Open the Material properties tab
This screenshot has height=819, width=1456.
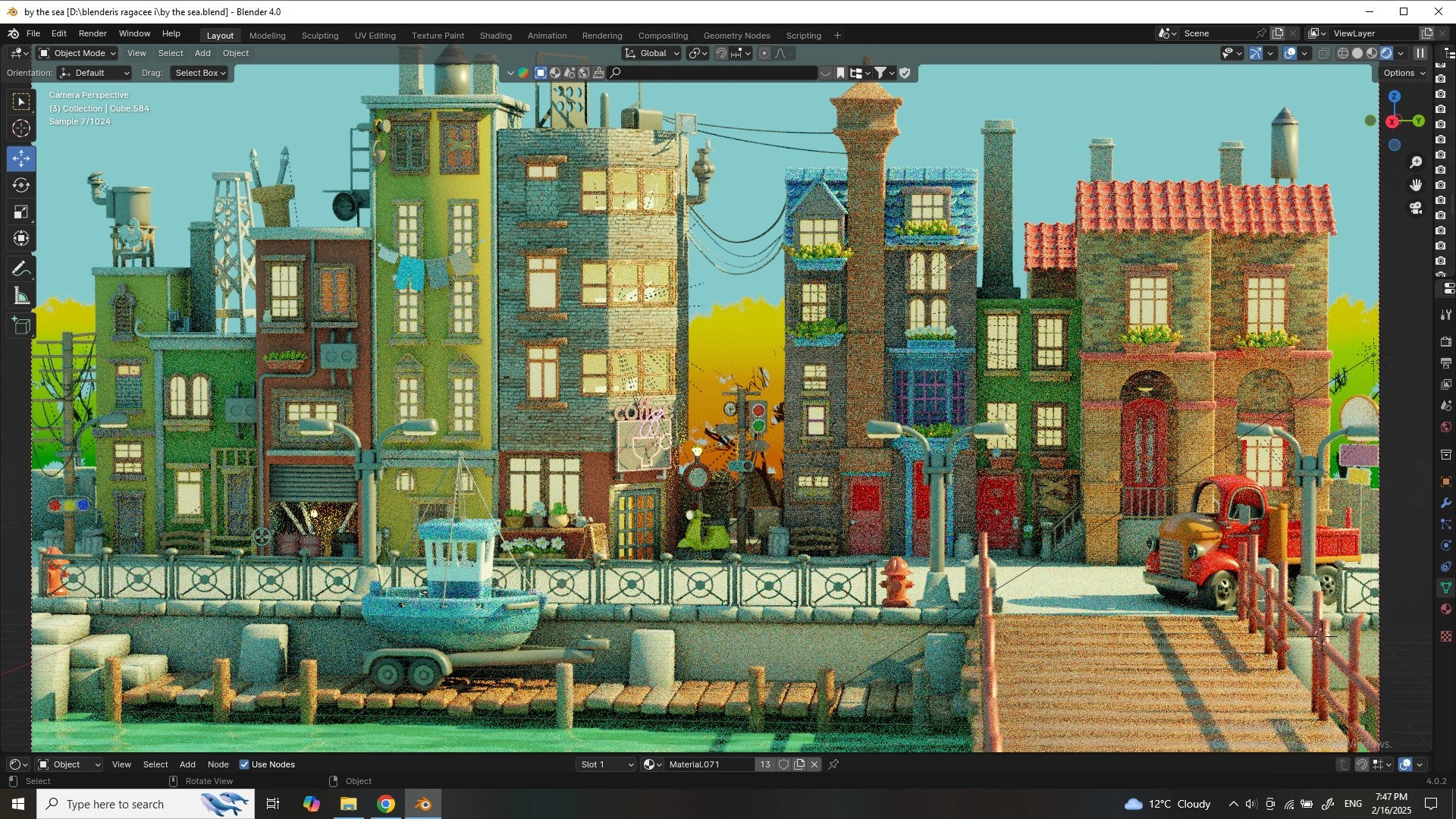[x=1445, y=609]
